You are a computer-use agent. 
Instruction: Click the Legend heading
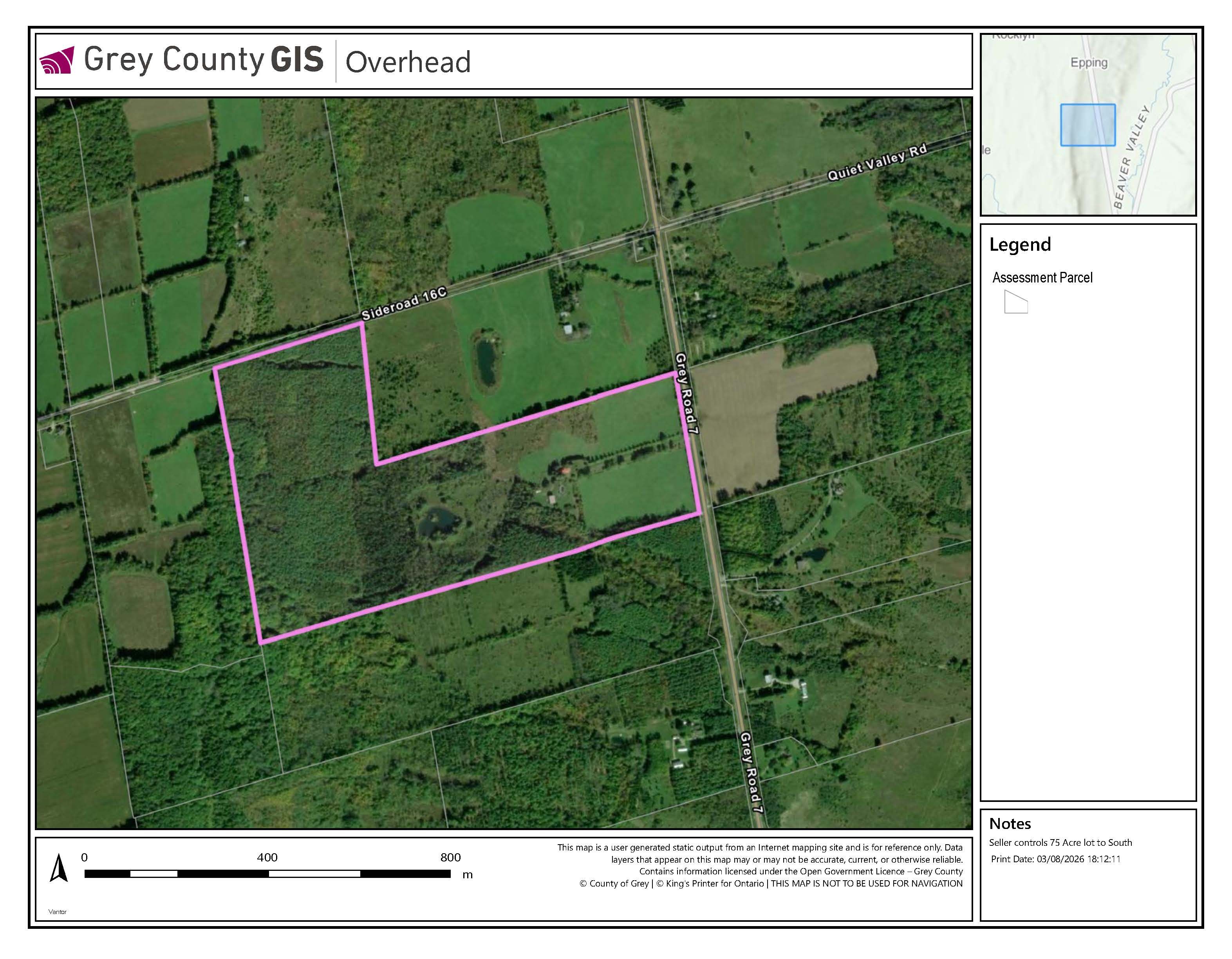[x=1020, y=244]
